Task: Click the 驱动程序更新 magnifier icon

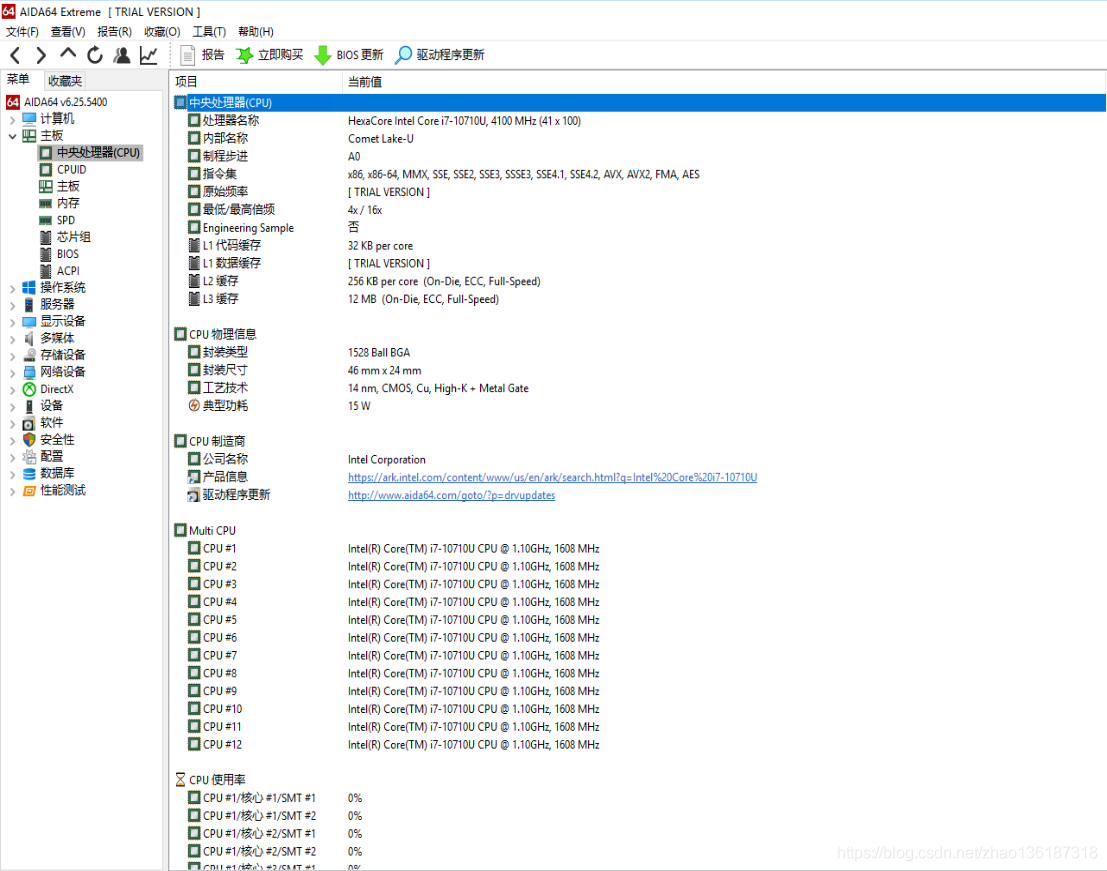Action: point(403,55)
